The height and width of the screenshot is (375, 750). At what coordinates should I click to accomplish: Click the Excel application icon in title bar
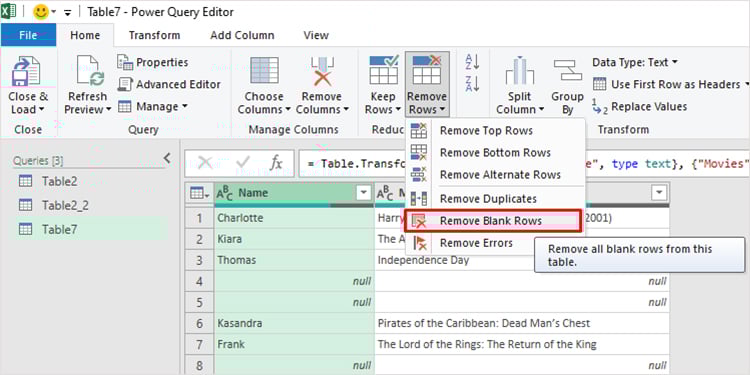point(8,12)
